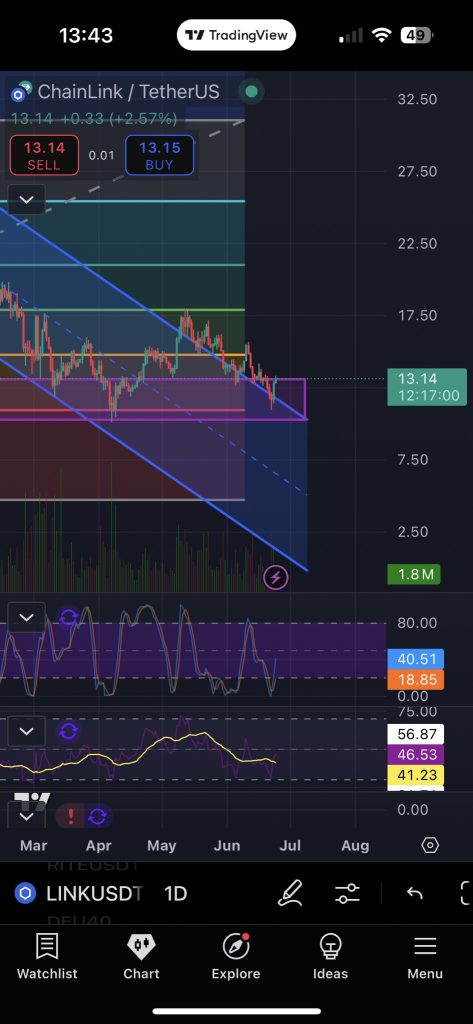
Task: Open the Explore tab
Action: click(x=236, y=957)
